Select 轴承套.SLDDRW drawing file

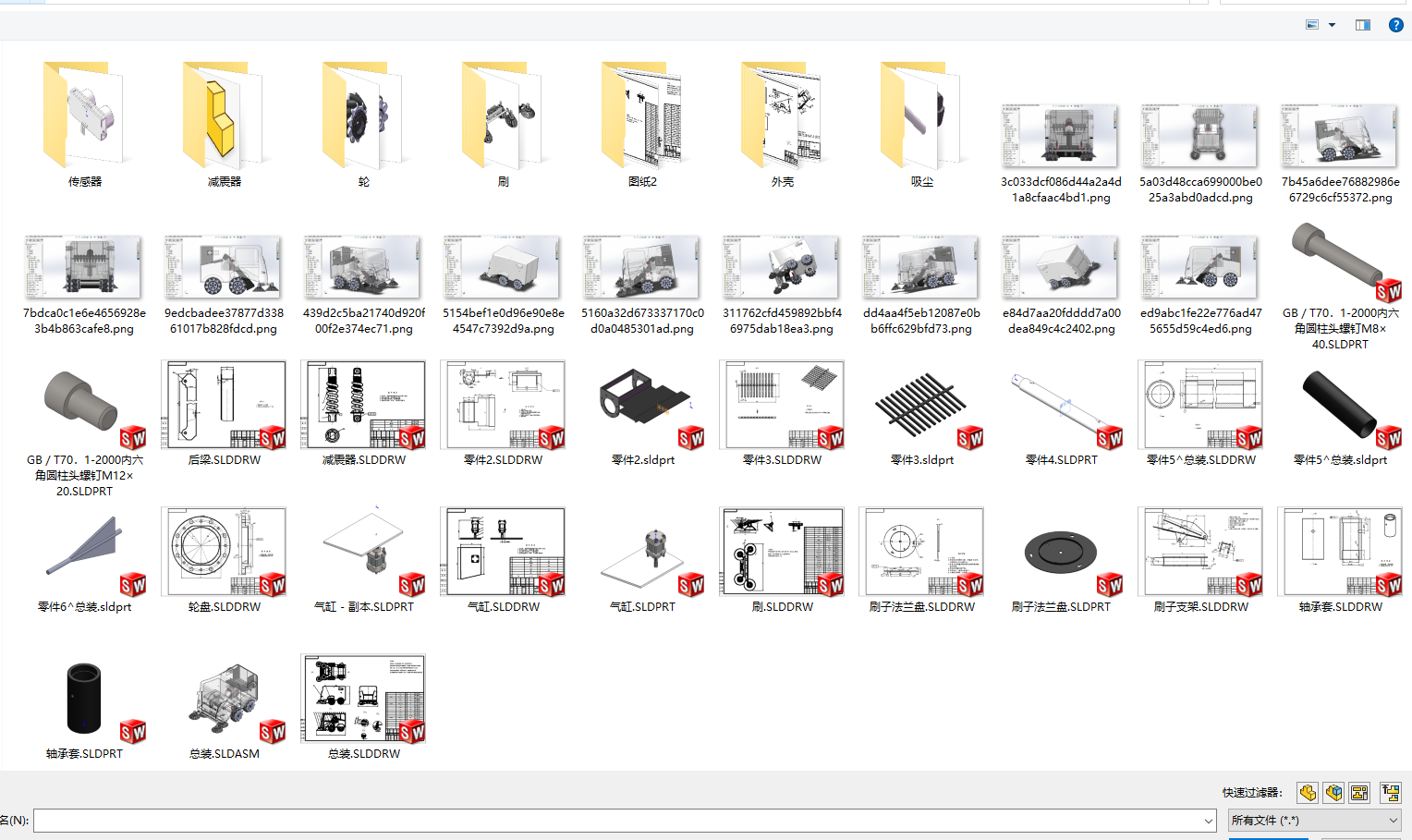click(1340, 560)
